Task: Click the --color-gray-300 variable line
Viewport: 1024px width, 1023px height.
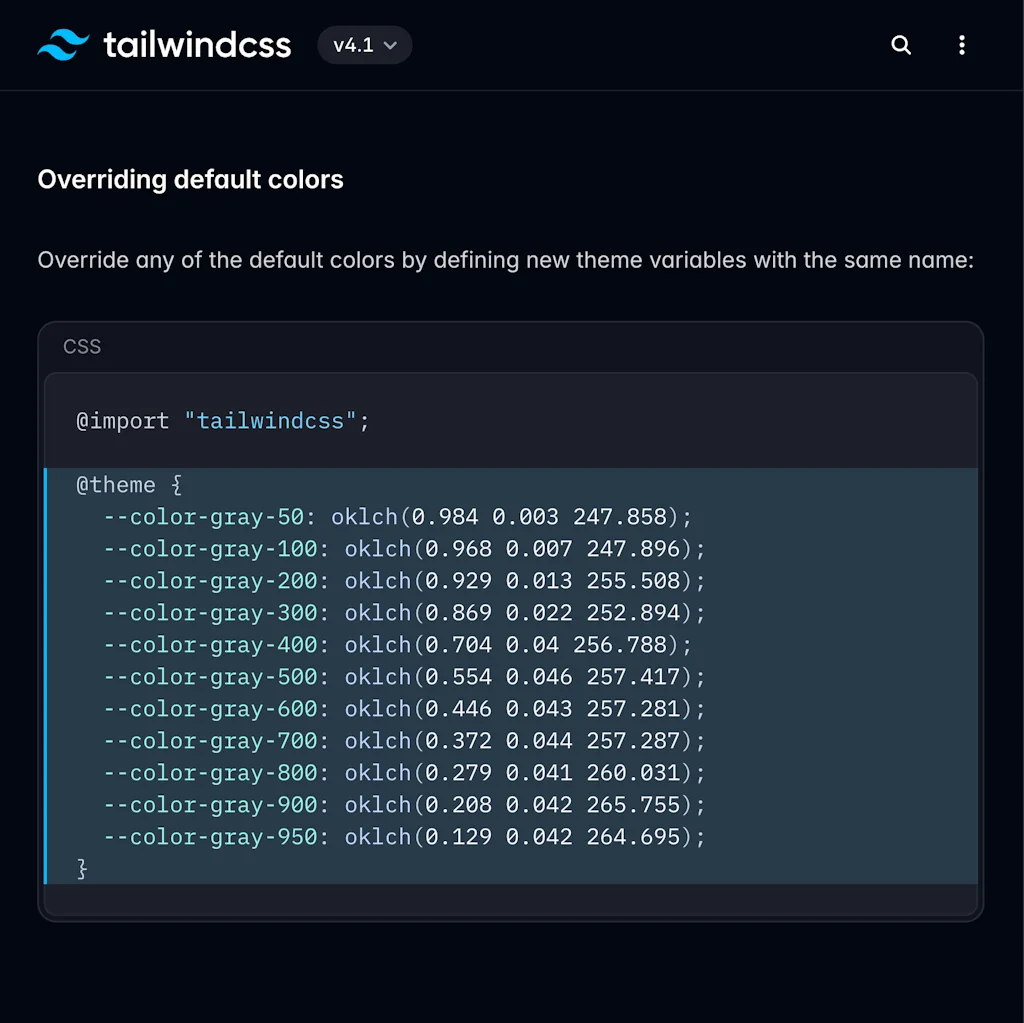Action: coord(404,613)
